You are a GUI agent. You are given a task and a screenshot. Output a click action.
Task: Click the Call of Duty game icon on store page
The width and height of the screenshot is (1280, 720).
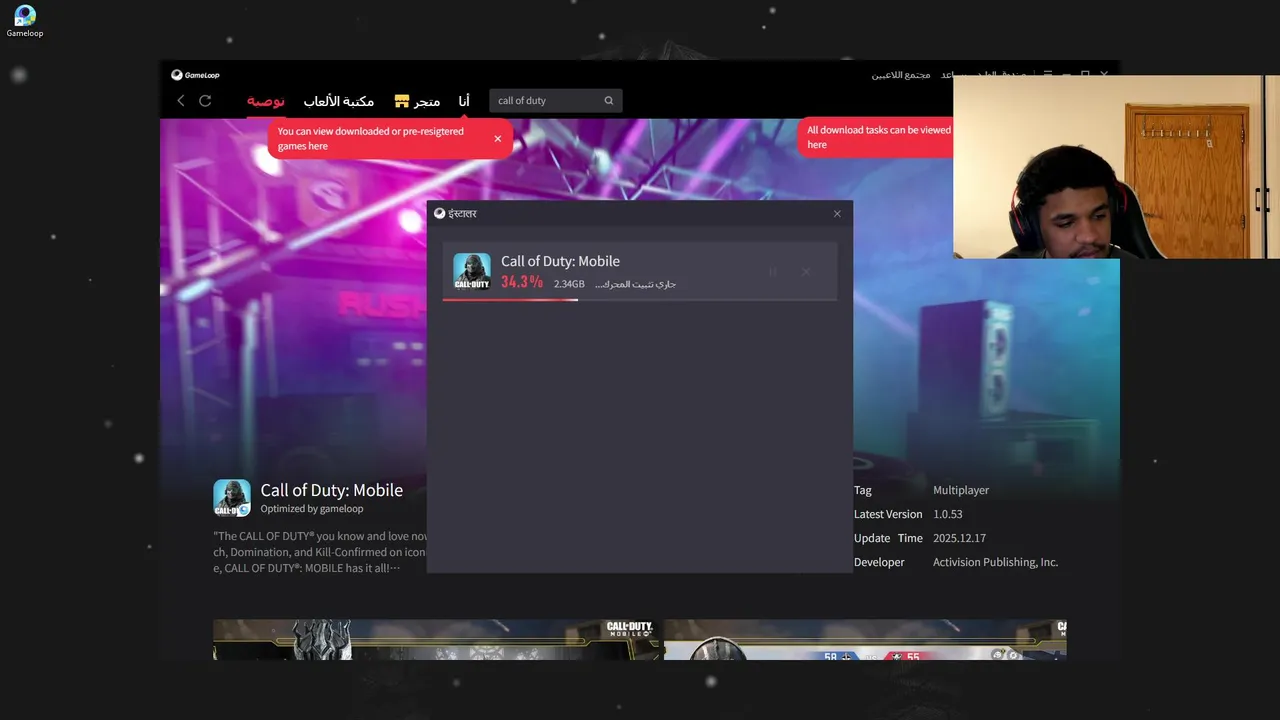232,498
